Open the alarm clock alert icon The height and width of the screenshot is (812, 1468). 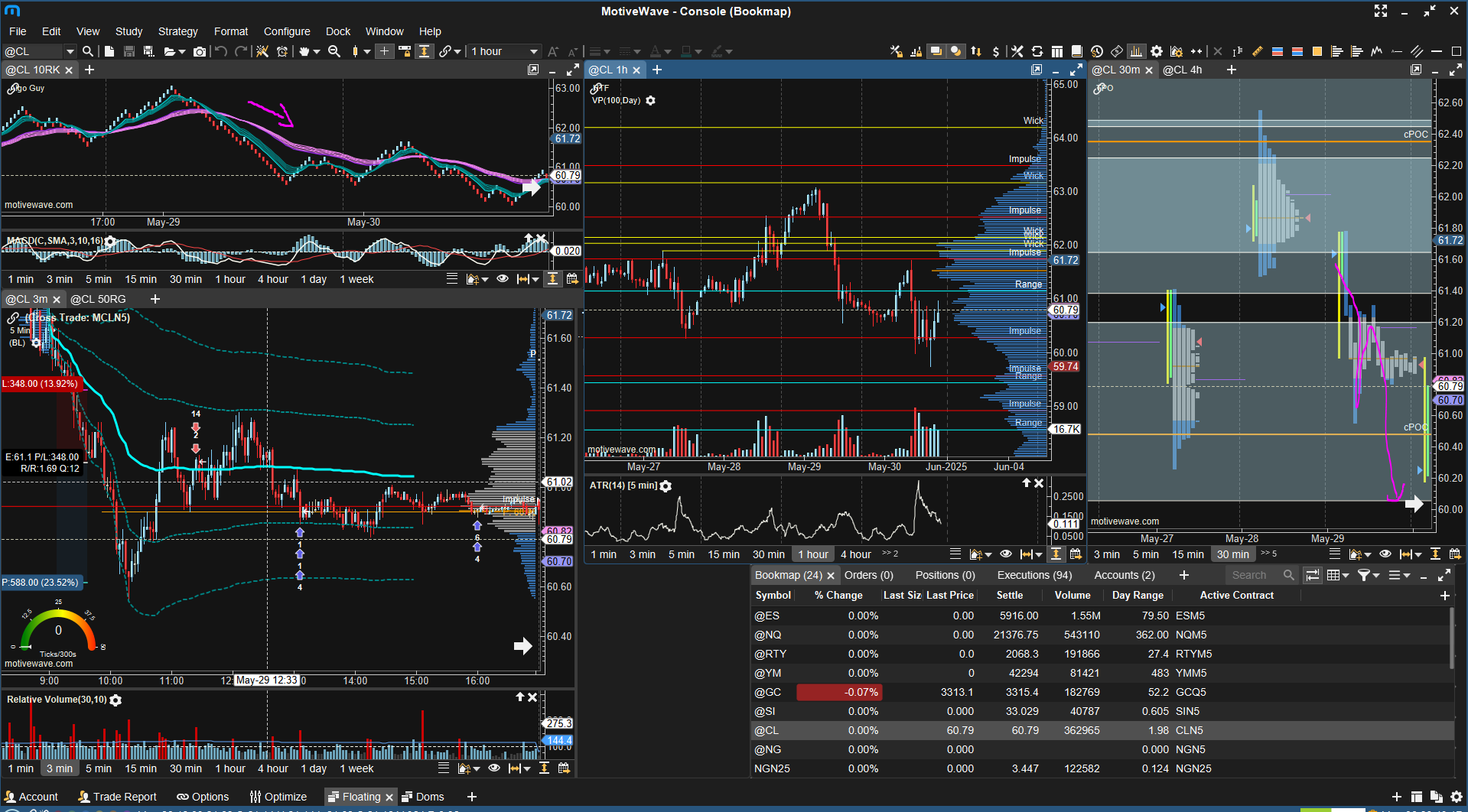point(282,51)
